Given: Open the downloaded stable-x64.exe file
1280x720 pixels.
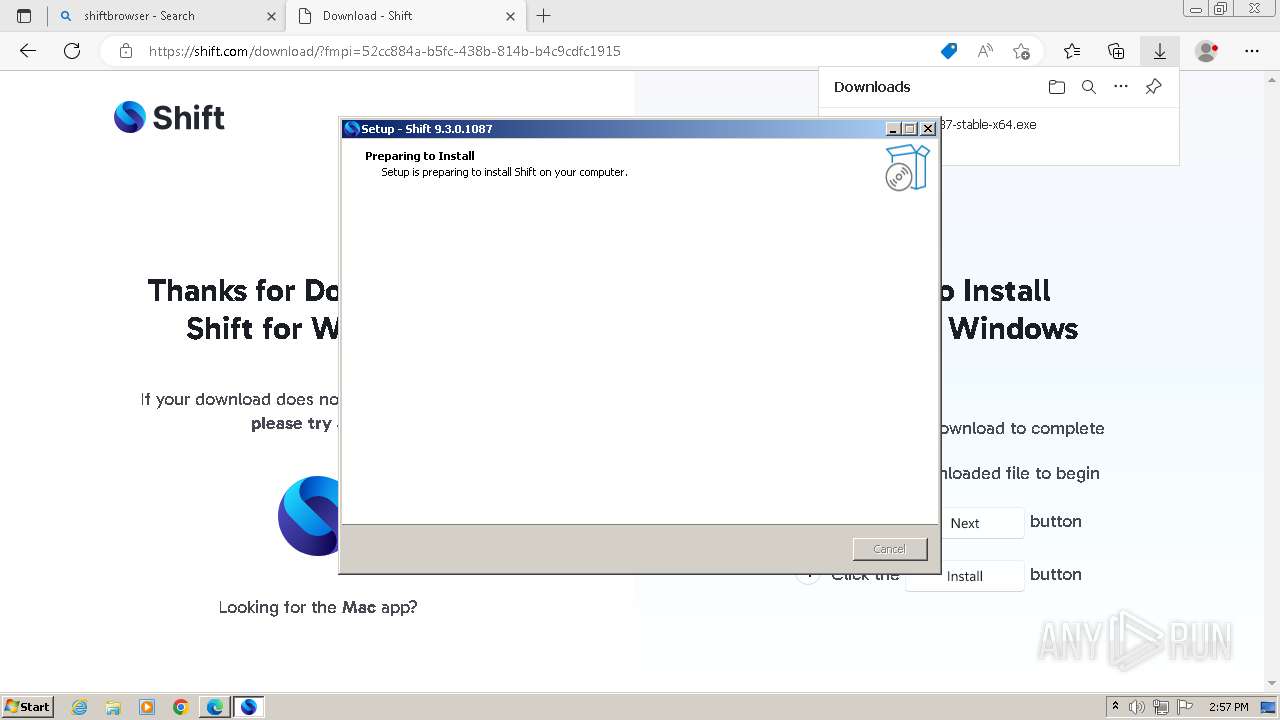Looking at the screenshot, I should coord(988,125).
